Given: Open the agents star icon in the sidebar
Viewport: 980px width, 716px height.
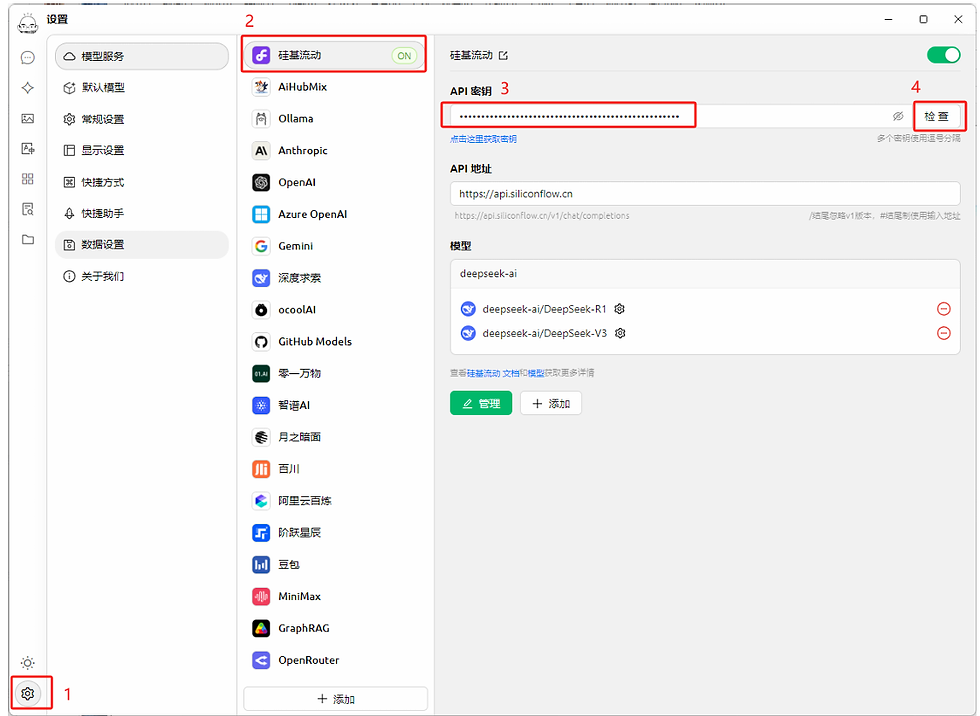Looking at the screenshot, I should pos(28,88).
